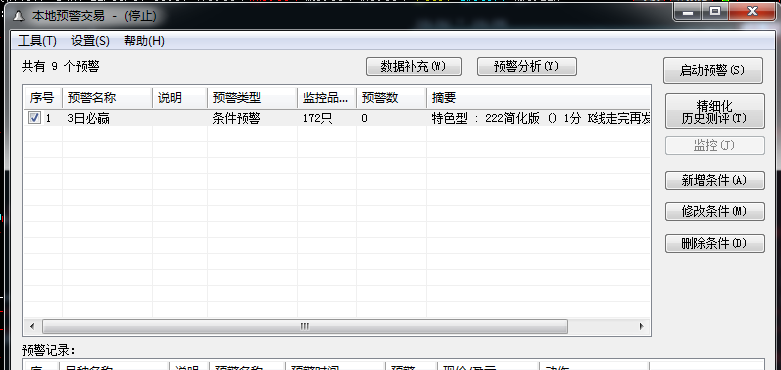This screenshot has width=781, height=370.
Task: Open the 工具(T) menu
Action: coord(37,41)
